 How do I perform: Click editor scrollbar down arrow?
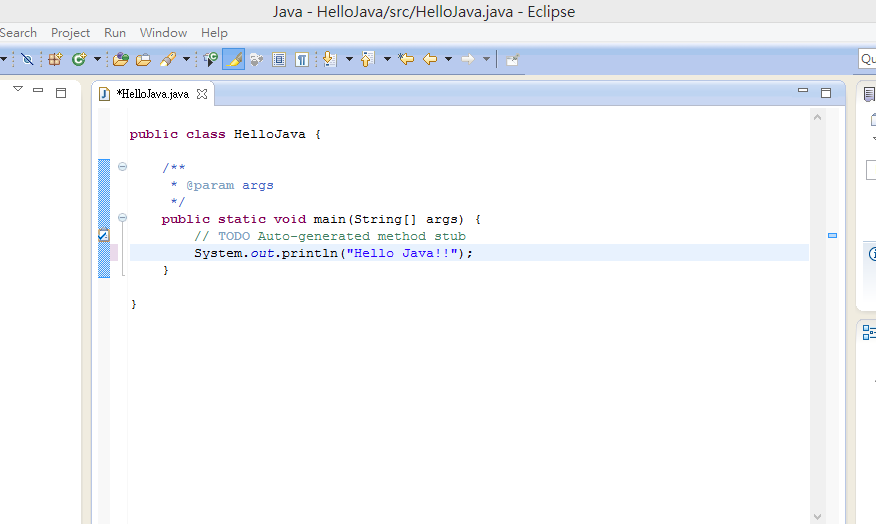pyautogui.click(x=817, y=517)
